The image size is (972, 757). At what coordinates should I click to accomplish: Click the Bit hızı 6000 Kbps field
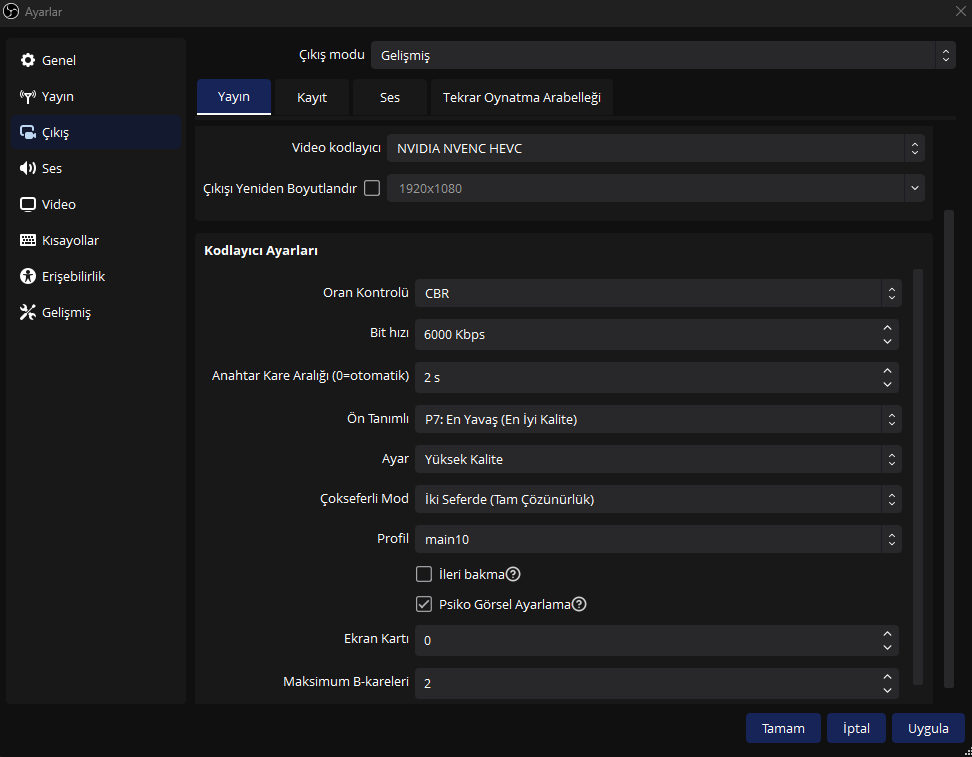point(645,335)
